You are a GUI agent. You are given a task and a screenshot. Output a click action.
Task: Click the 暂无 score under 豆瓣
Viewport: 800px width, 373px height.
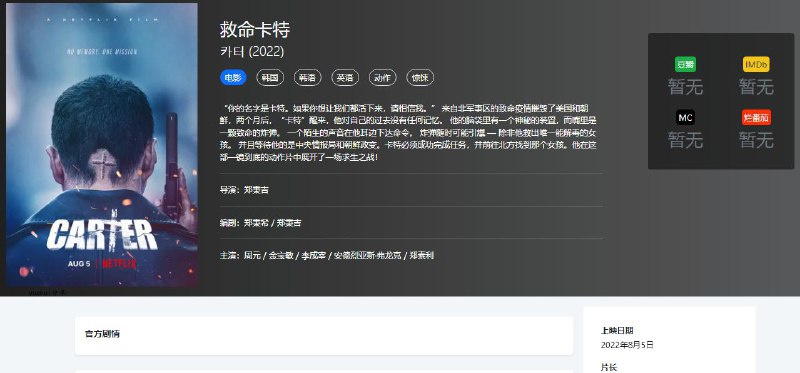click(685, 86)
